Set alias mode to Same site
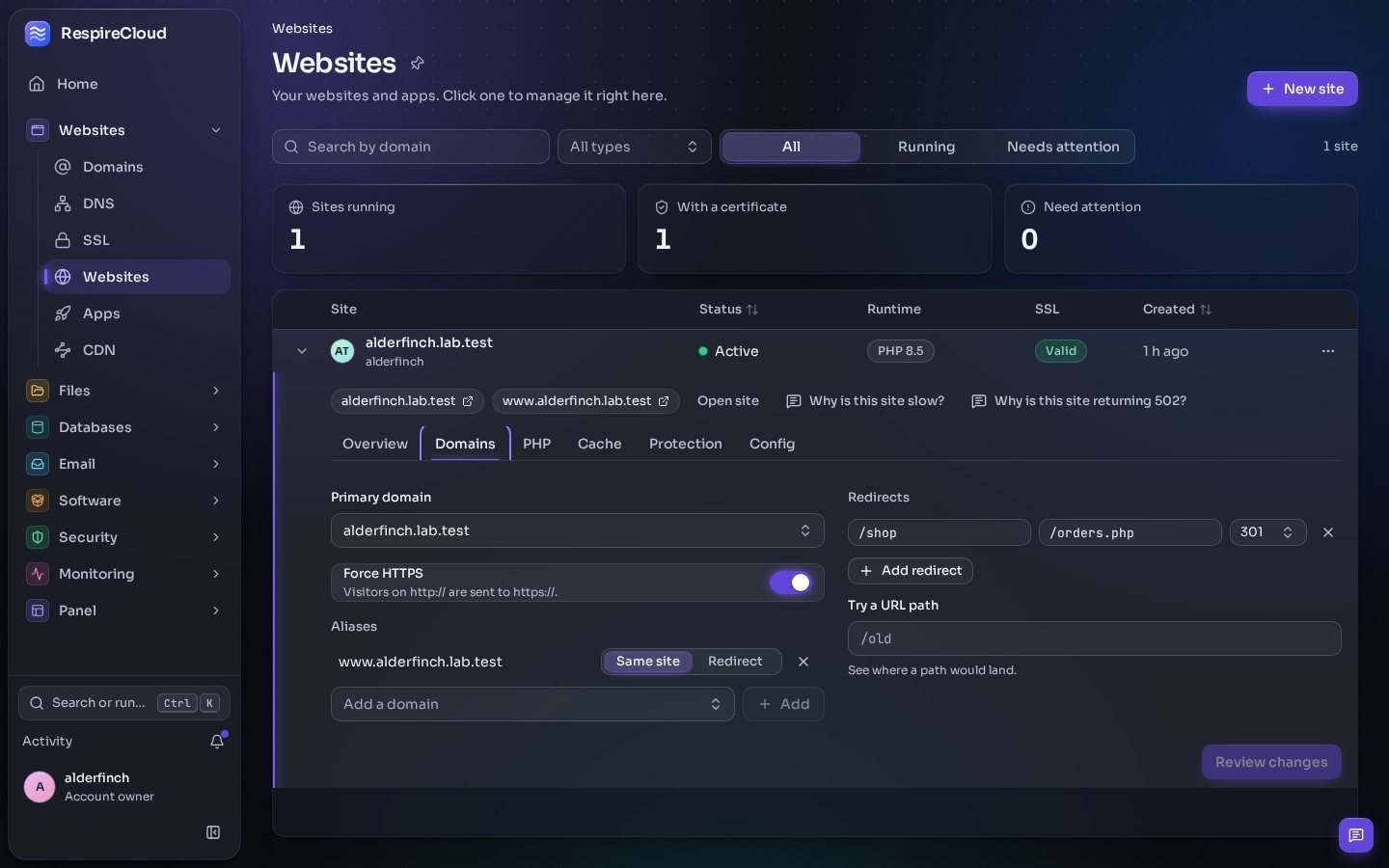This screenshot has height=868, width=1389. (x=648, y=662)
